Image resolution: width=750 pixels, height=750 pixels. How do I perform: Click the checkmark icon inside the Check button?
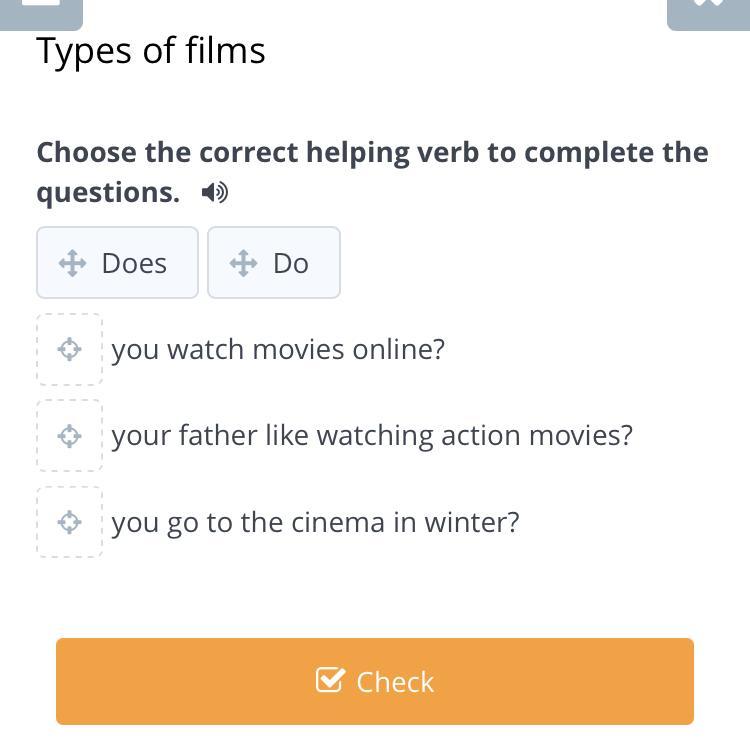coord(330,681)
